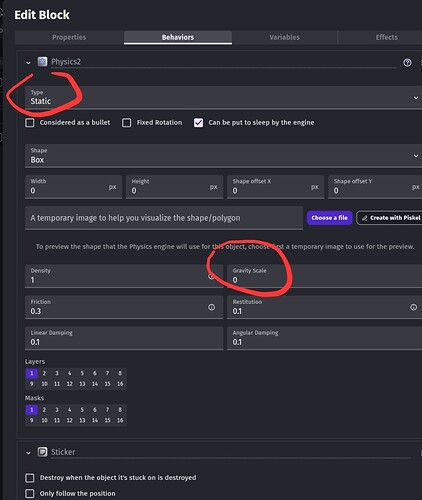Edit the Shape offset Y field
422x500 pixels.
point(375,187)
